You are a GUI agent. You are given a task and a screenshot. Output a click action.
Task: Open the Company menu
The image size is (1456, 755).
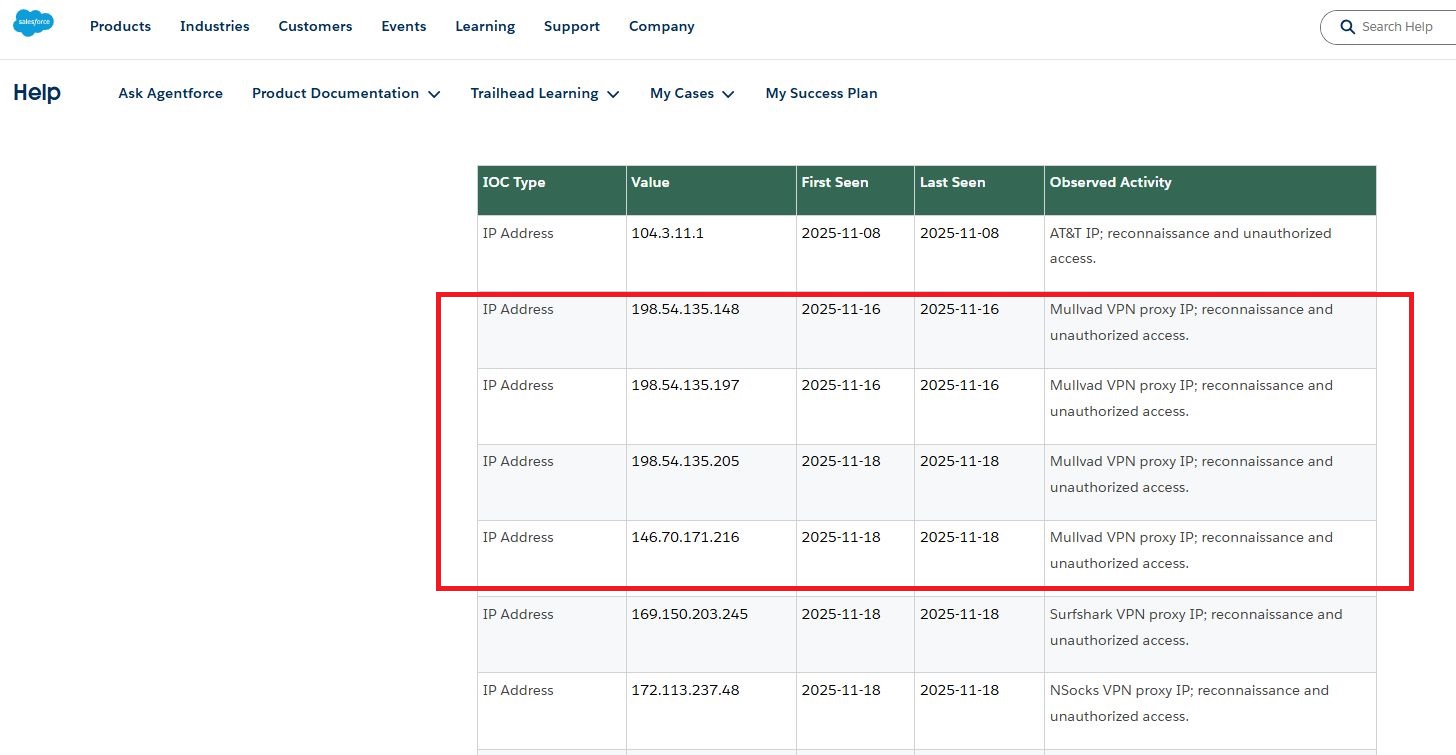(x=661, y=27)
